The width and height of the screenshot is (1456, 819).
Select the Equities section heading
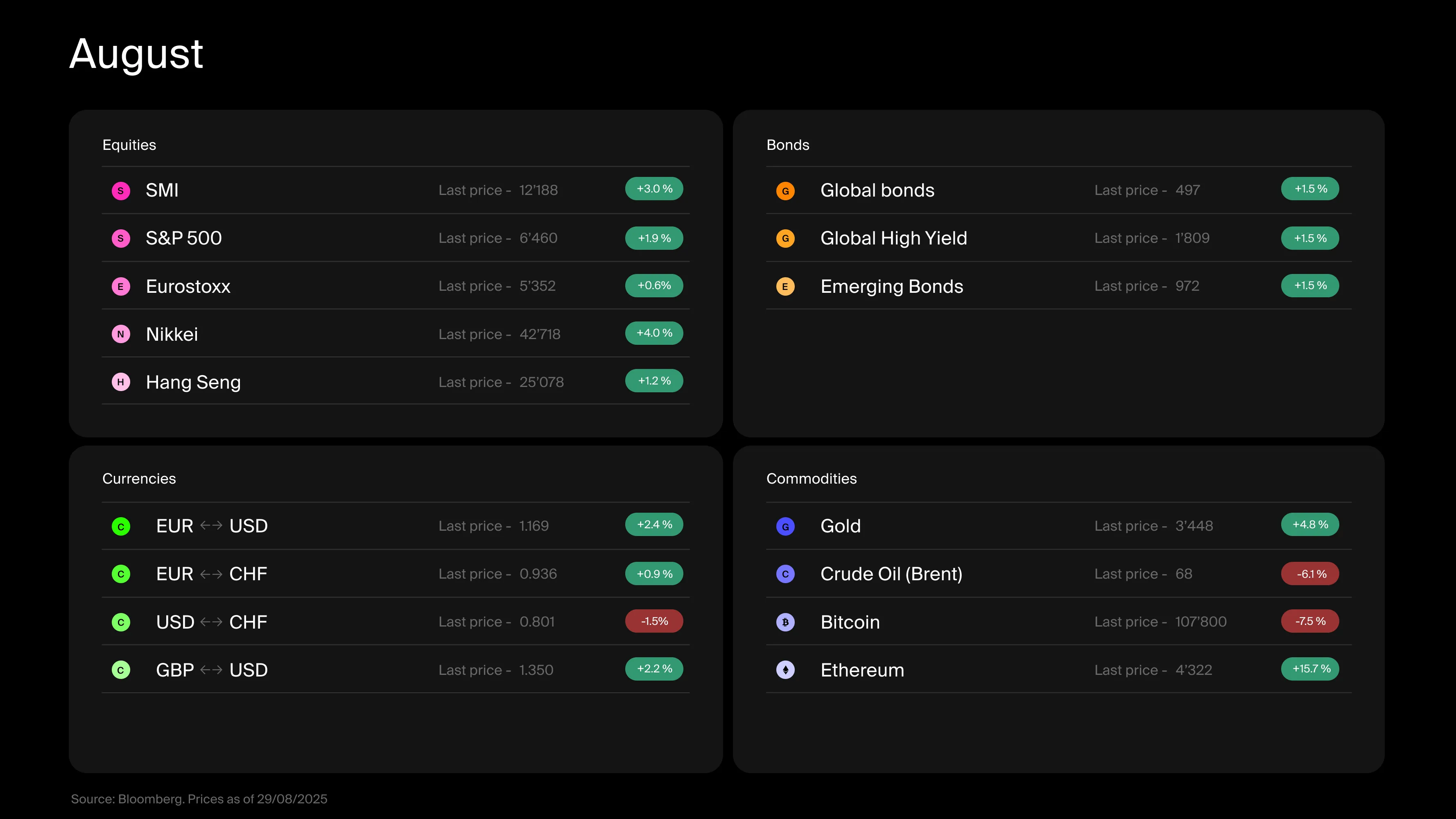[x=129, y=145]
